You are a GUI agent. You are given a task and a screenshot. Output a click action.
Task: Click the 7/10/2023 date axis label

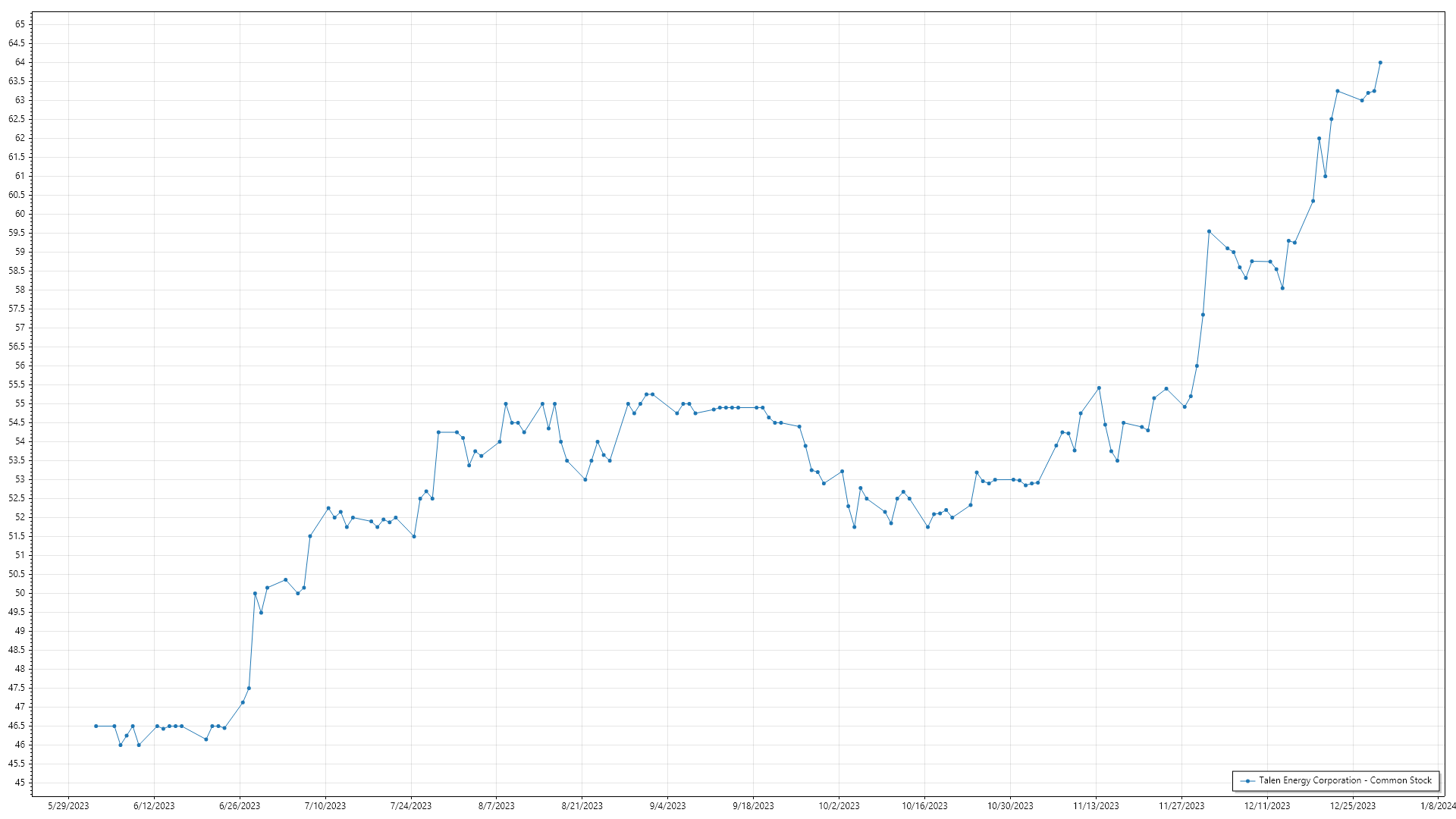325,806
